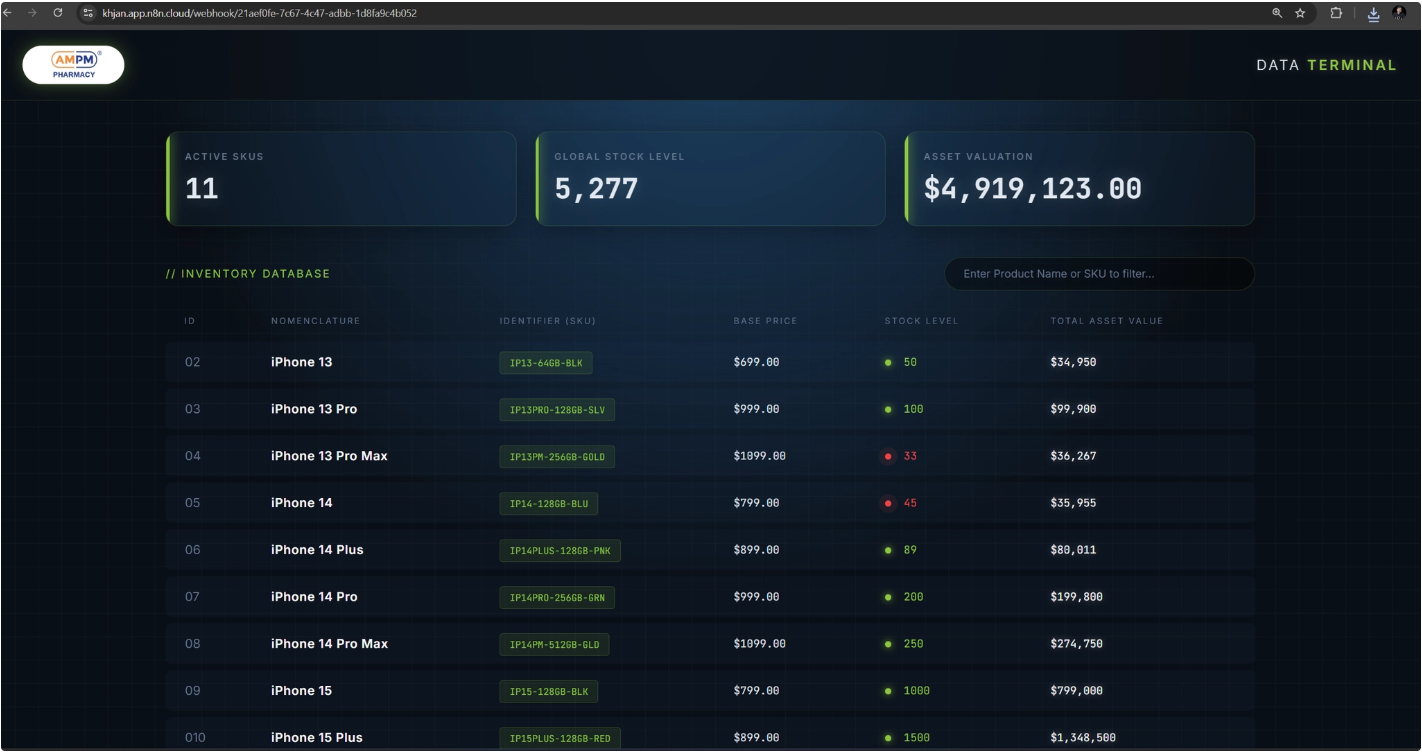Select the iPhone 13 product name
Screen dimensions: 1422x752
coord(301,362)
